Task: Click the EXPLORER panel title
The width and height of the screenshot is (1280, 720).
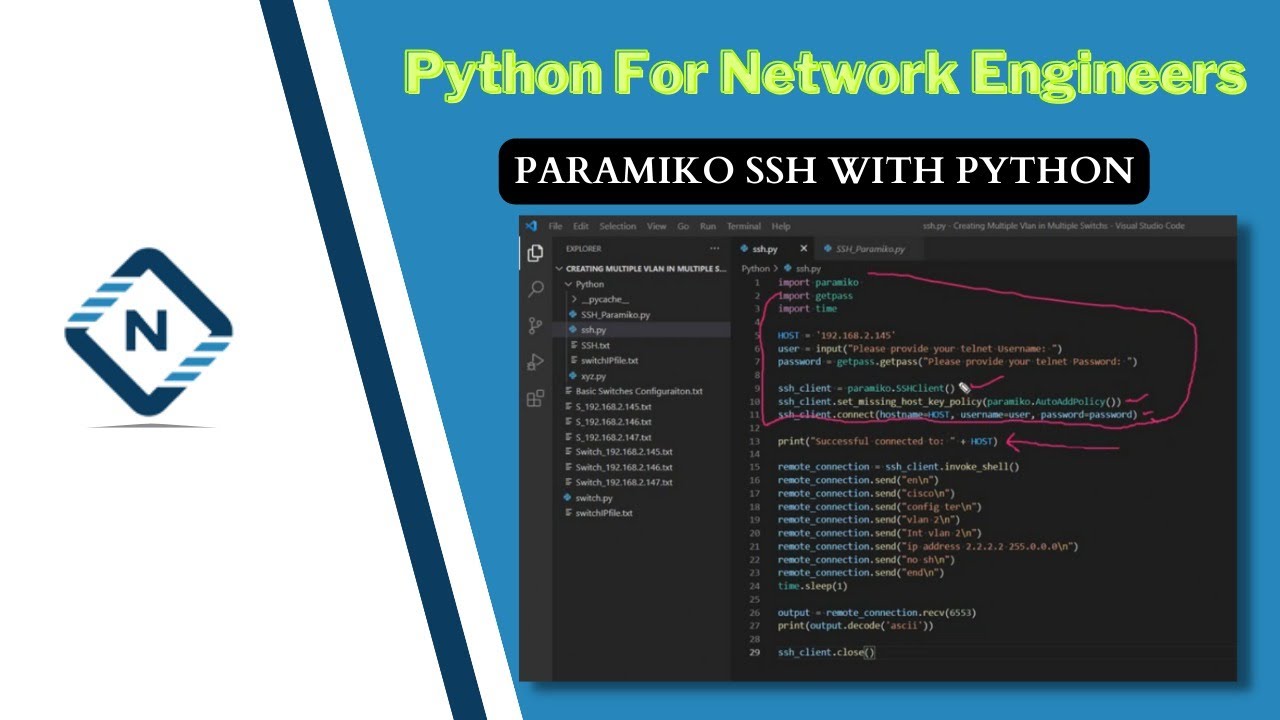Action: point(584,248)
